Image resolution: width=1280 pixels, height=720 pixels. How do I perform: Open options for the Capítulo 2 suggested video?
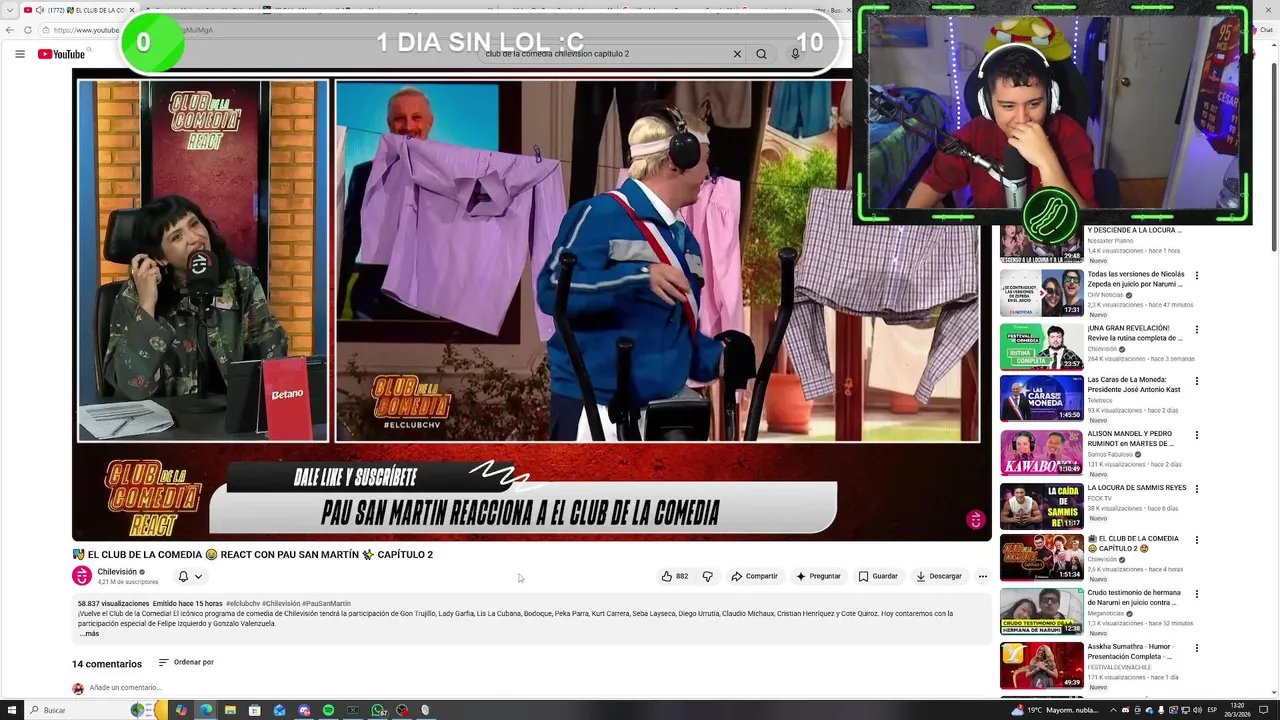click(x=1197, y=541)
